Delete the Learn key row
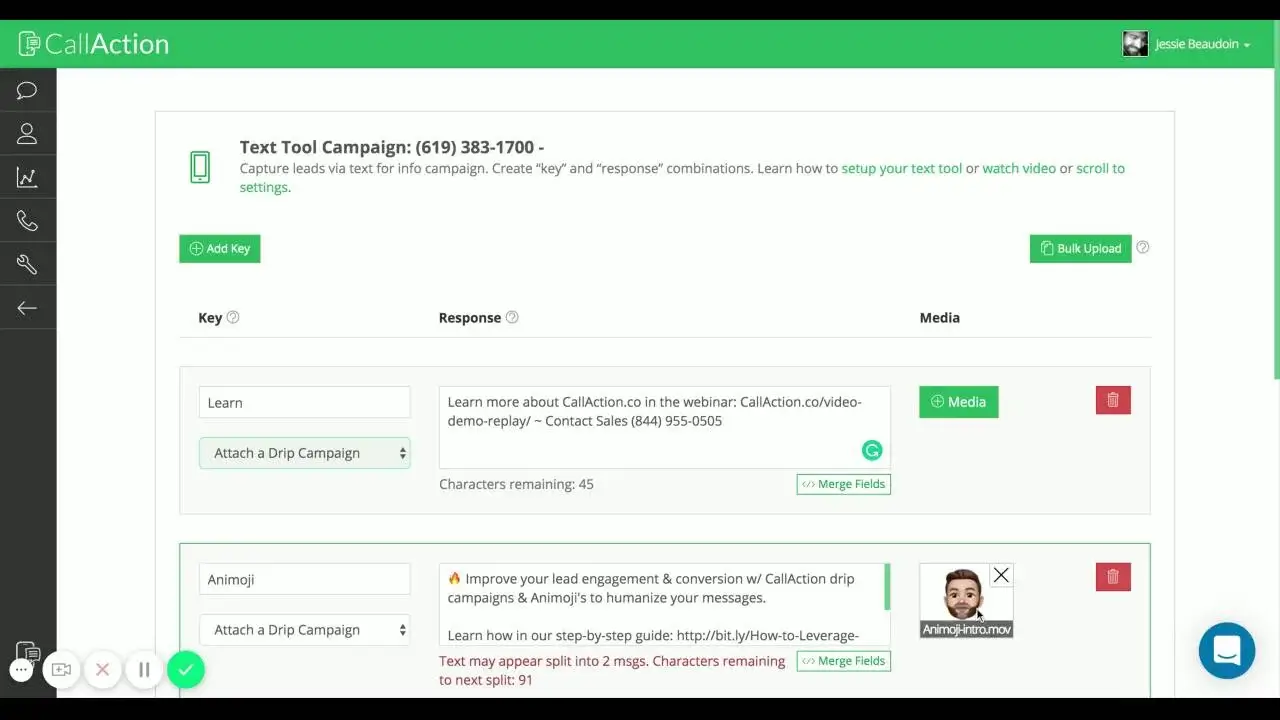Viewport: 1280px width, 720px height. pos(1113,401)
